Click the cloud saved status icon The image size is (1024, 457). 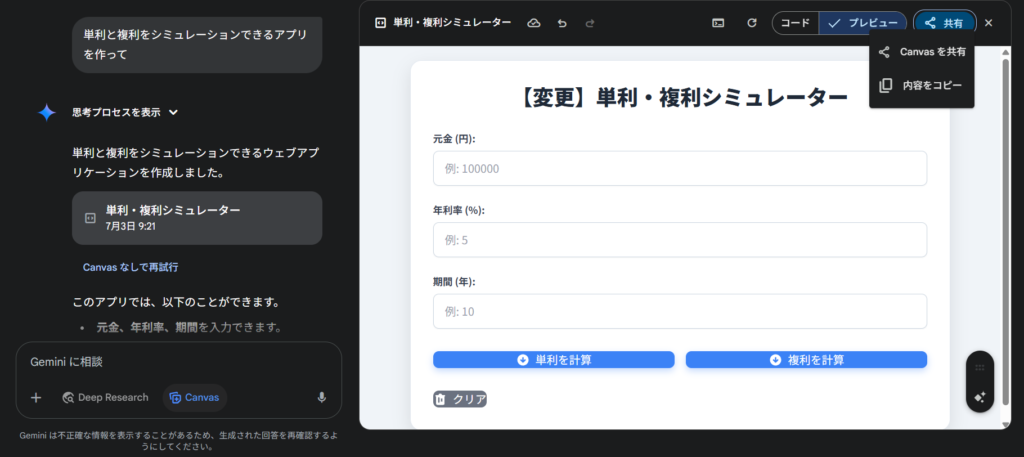[x=534, y=23]
